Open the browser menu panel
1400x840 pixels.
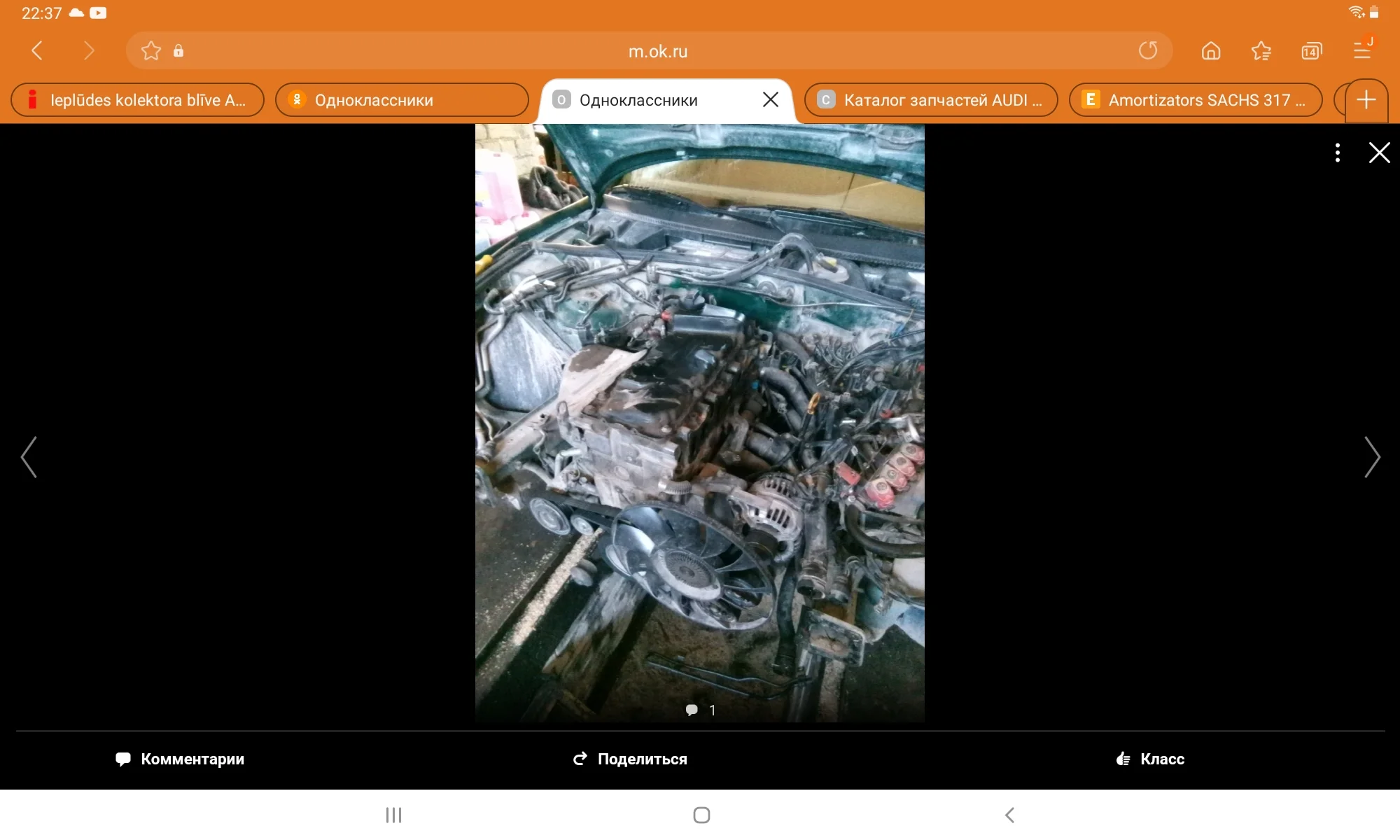coord(1362,50)
